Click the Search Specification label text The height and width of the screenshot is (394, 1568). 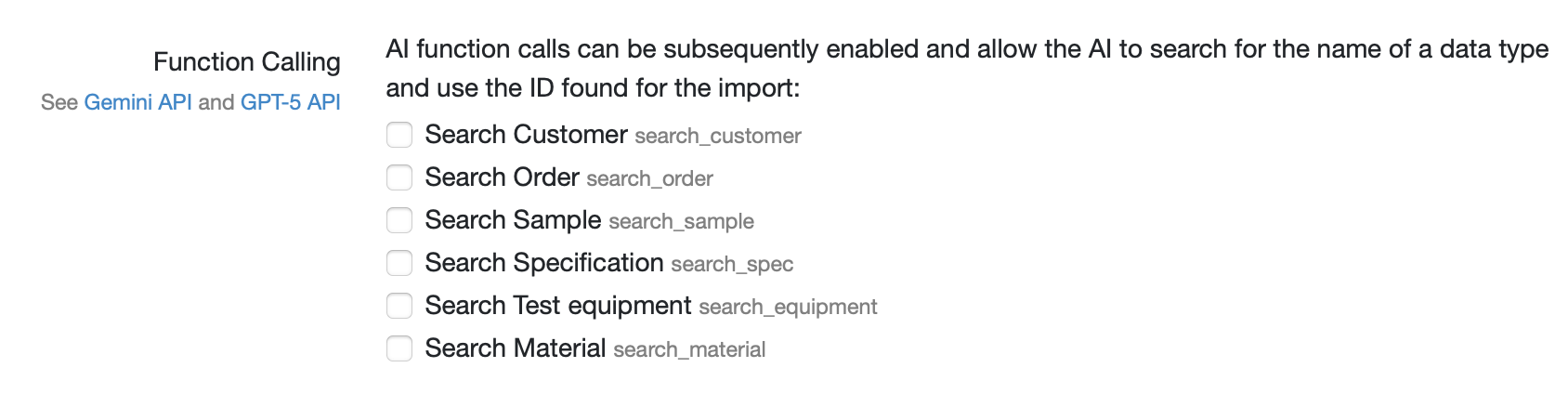543,263
